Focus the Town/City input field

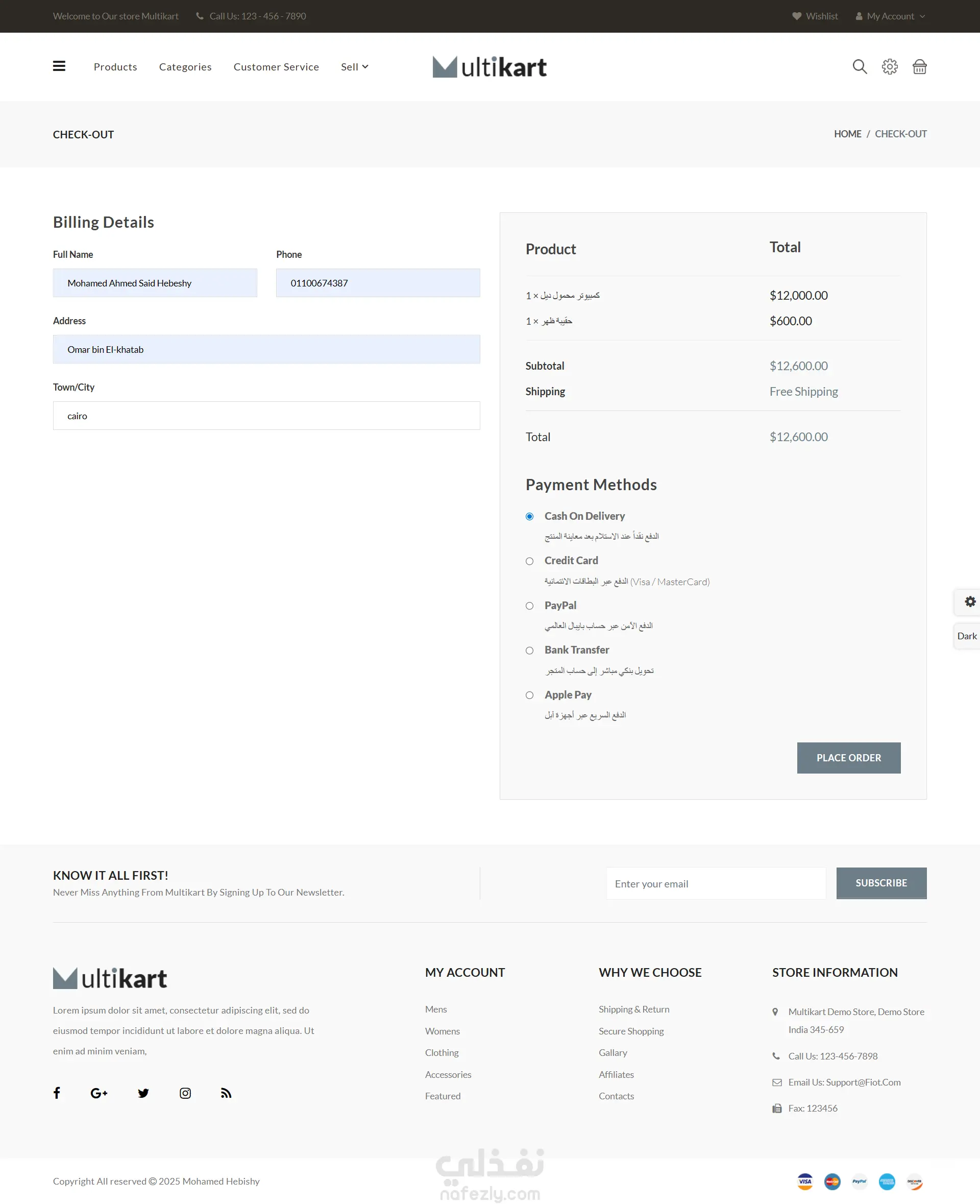point(266,416)
